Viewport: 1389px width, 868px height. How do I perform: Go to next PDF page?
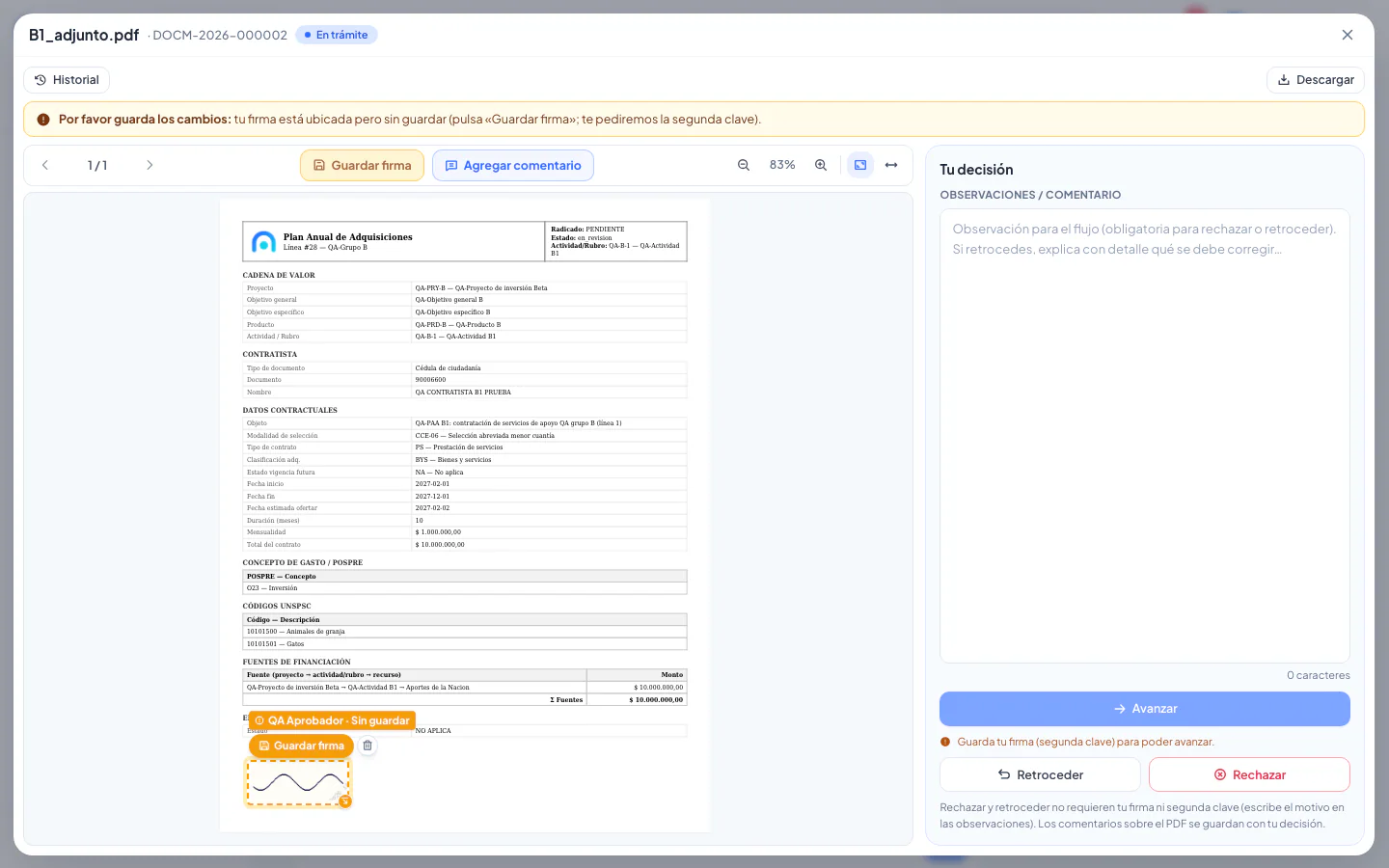[x=150, y=165]
